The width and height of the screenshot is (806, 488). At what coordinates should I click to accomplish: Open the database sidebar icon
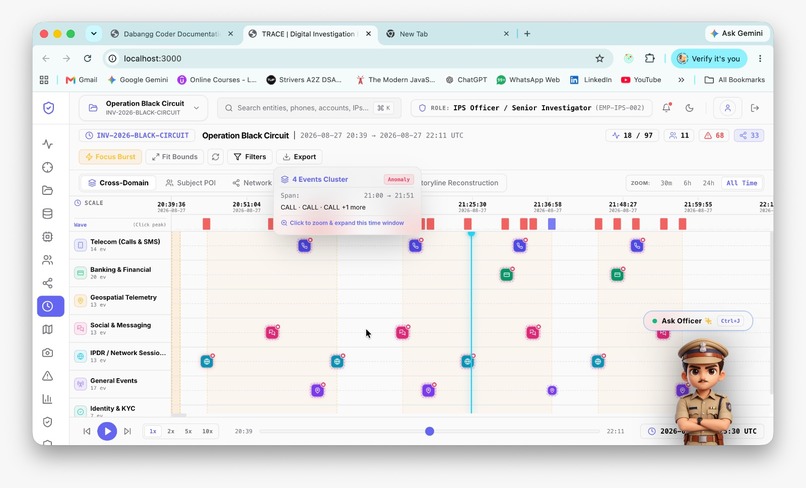[48, 213]
